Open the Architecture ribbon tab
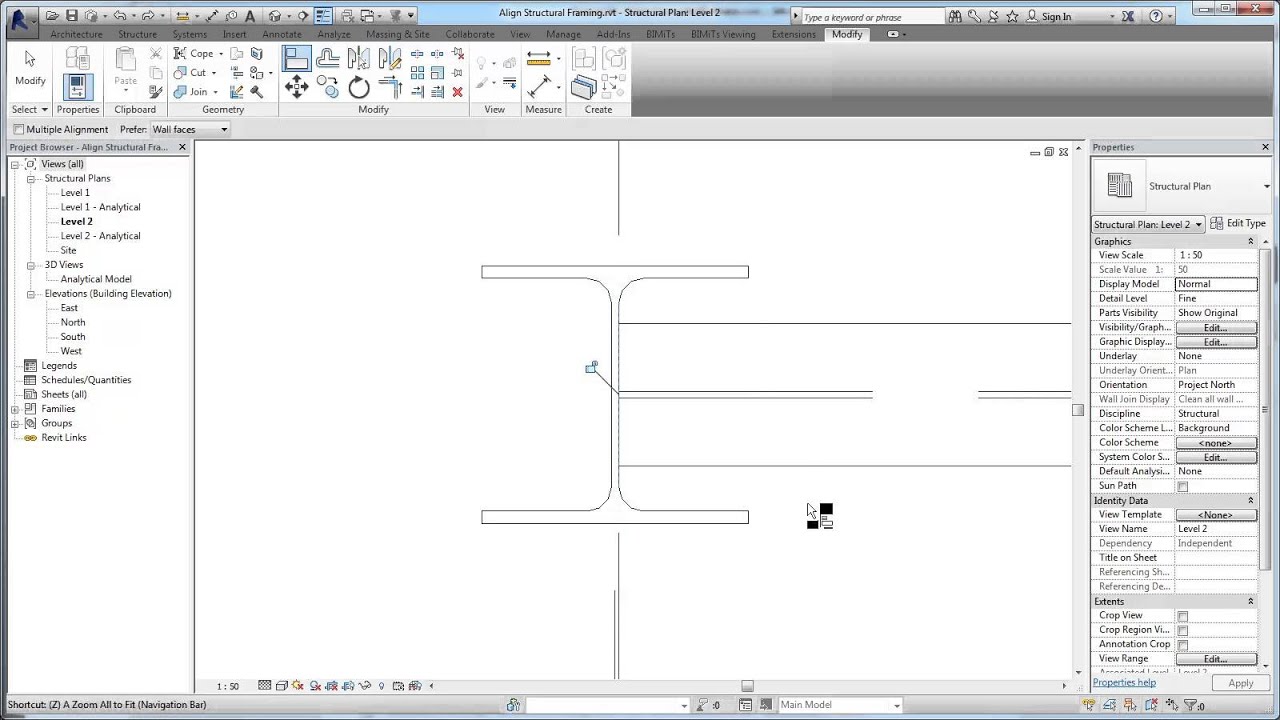The image size is (1280, 720). 76,34
